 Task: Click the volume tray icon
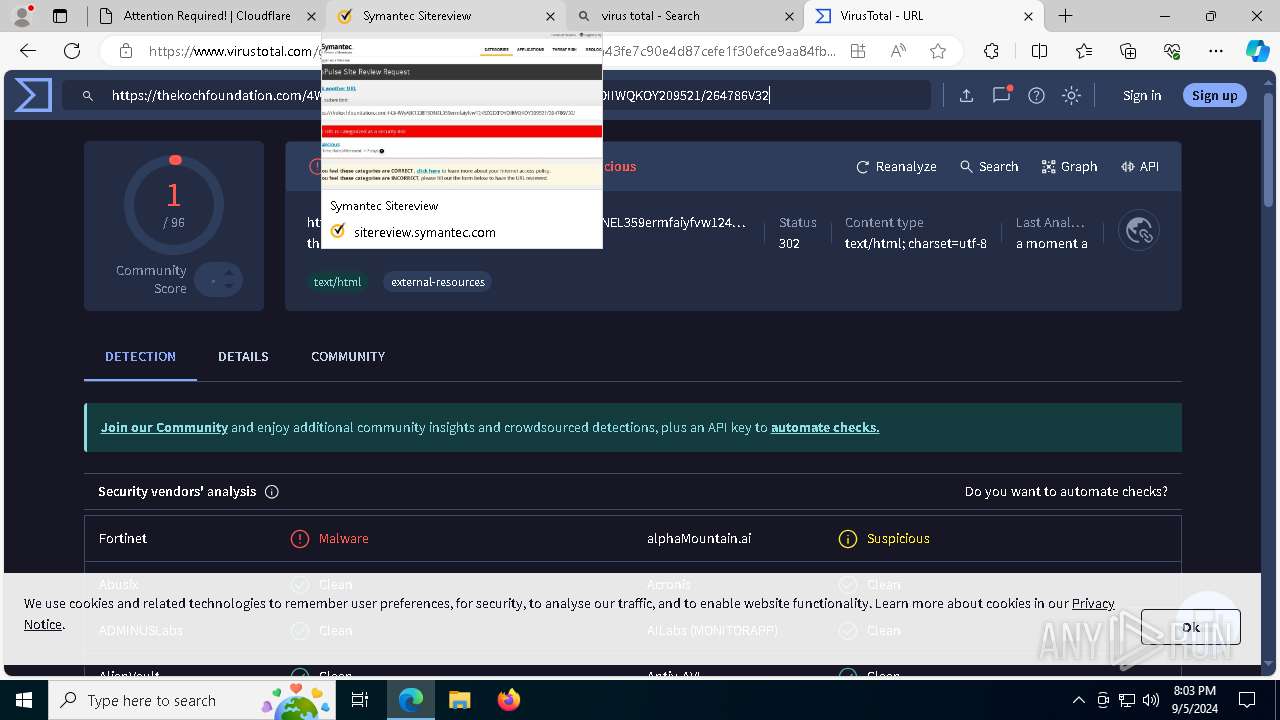coord(1151,700)
